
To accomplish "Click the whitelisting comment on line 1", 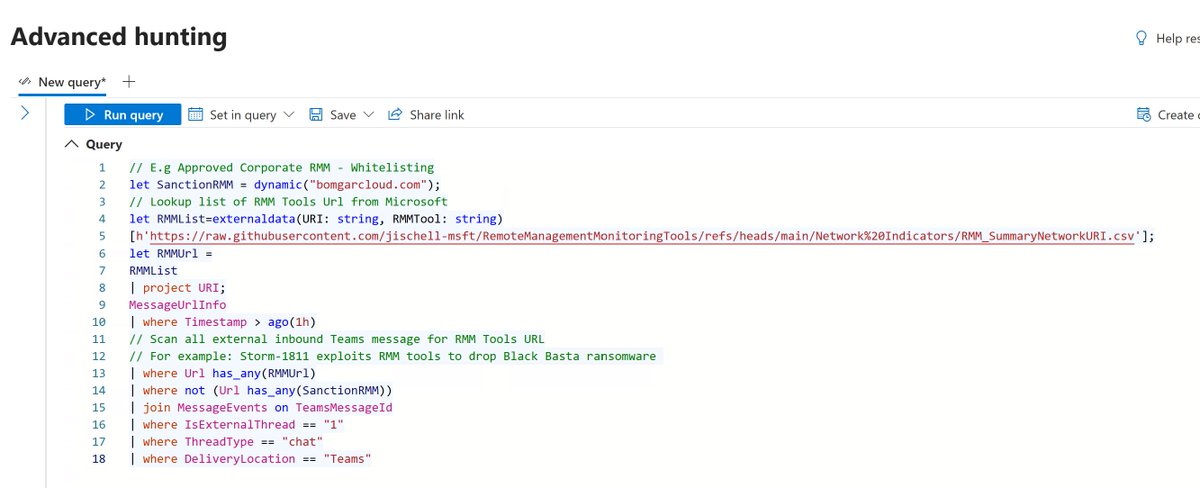I will pos(282,168).
